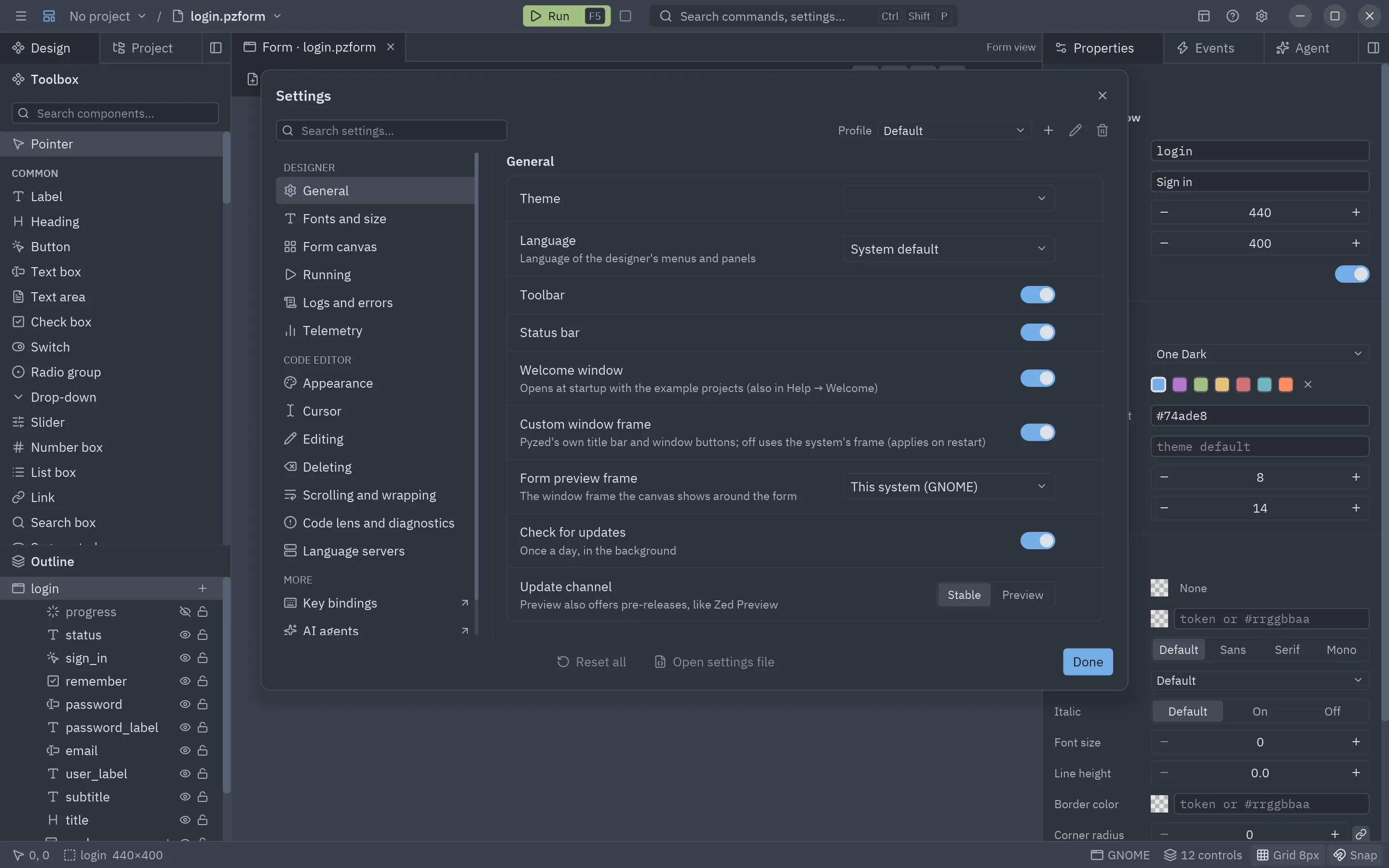Show the hidden progress control via eye icon
This screenshot has height=868, width=1389.
click(x=185, y=612)
